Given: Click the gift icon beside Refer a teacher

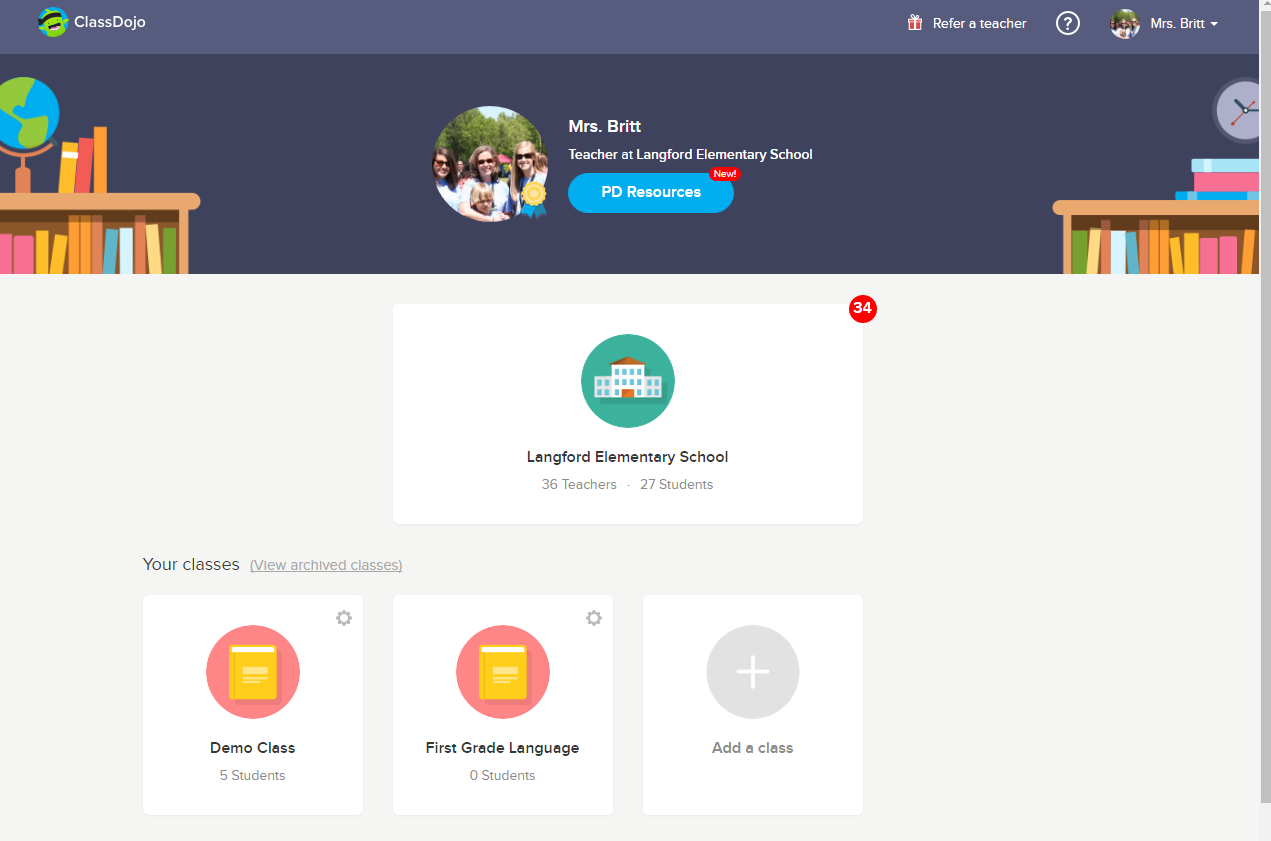Looking at the screenshot, I should click(915, 22).
